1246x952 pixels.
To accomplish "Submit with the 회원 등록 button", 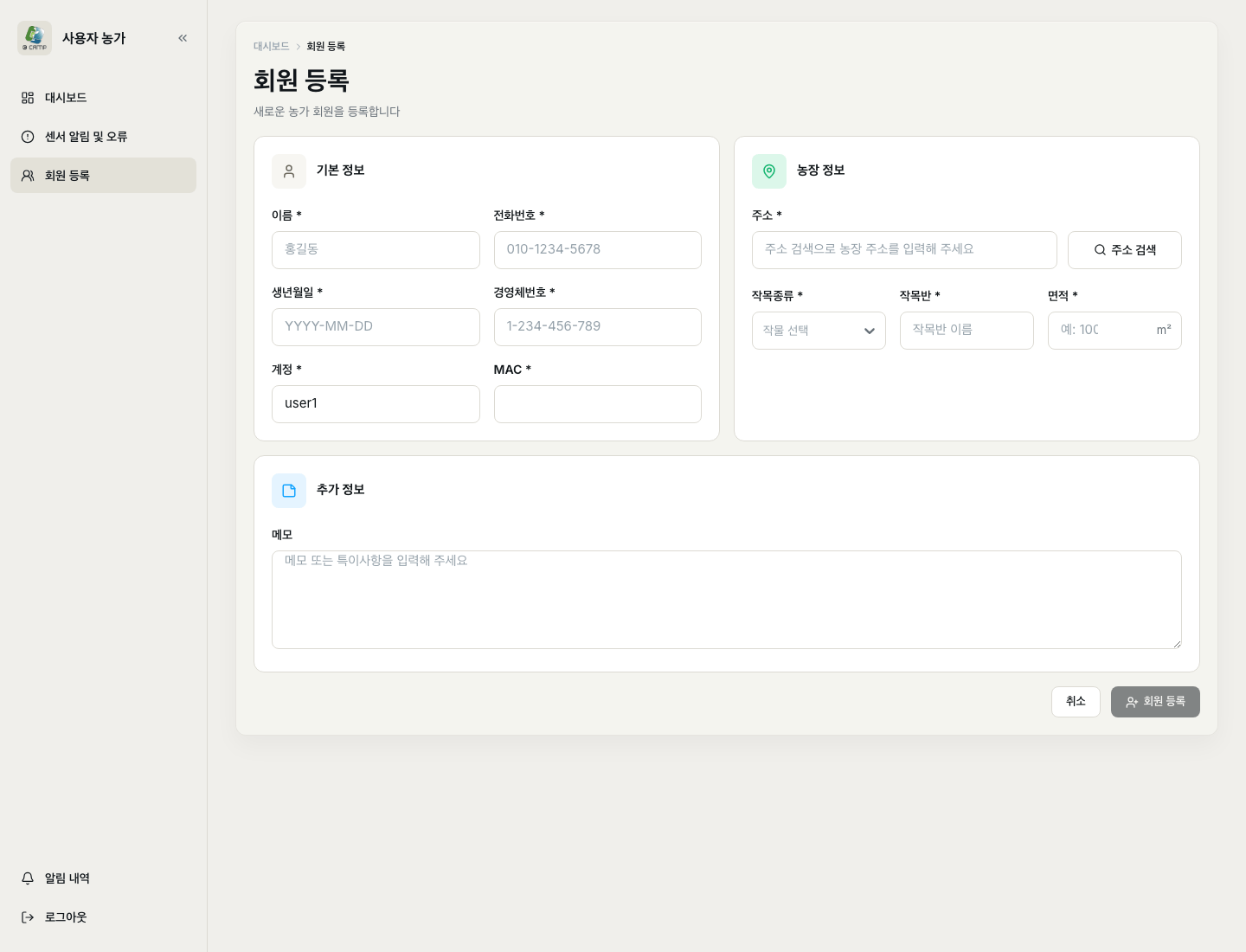I will [1155, 702].
